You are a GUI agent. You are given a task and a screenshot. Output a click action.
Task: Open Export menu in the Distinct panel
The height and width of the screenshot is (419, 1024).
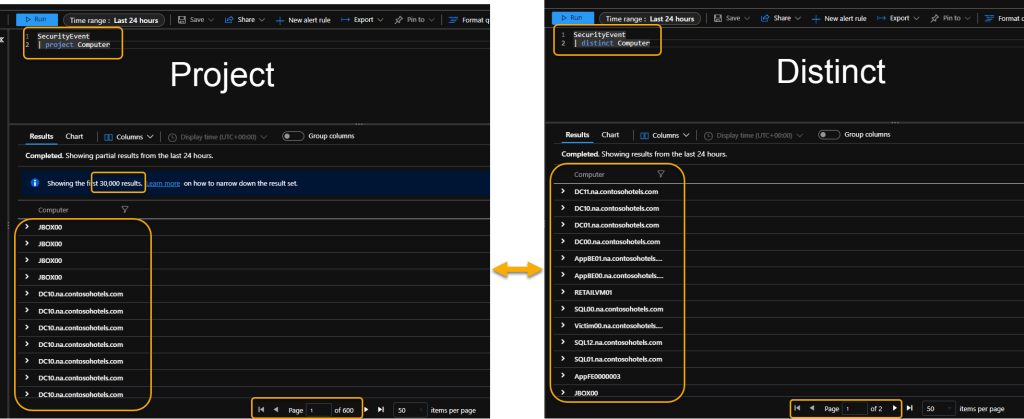pos(899,18)
